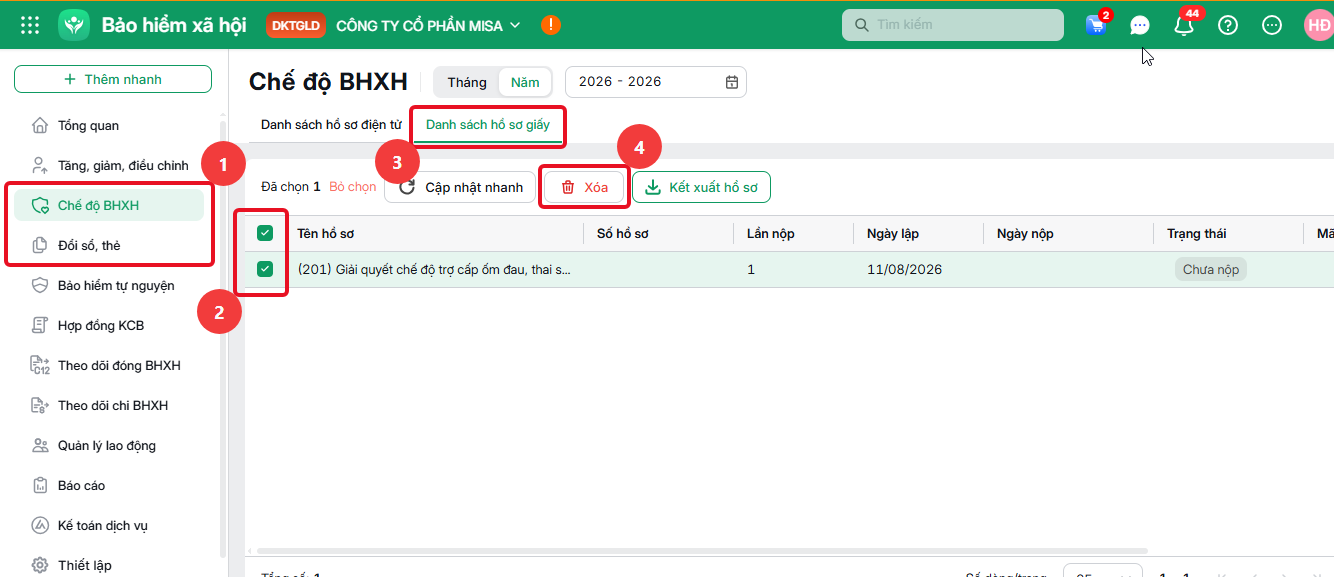
Task: Click the magnifier icon in search box
Action: [860, 25]
